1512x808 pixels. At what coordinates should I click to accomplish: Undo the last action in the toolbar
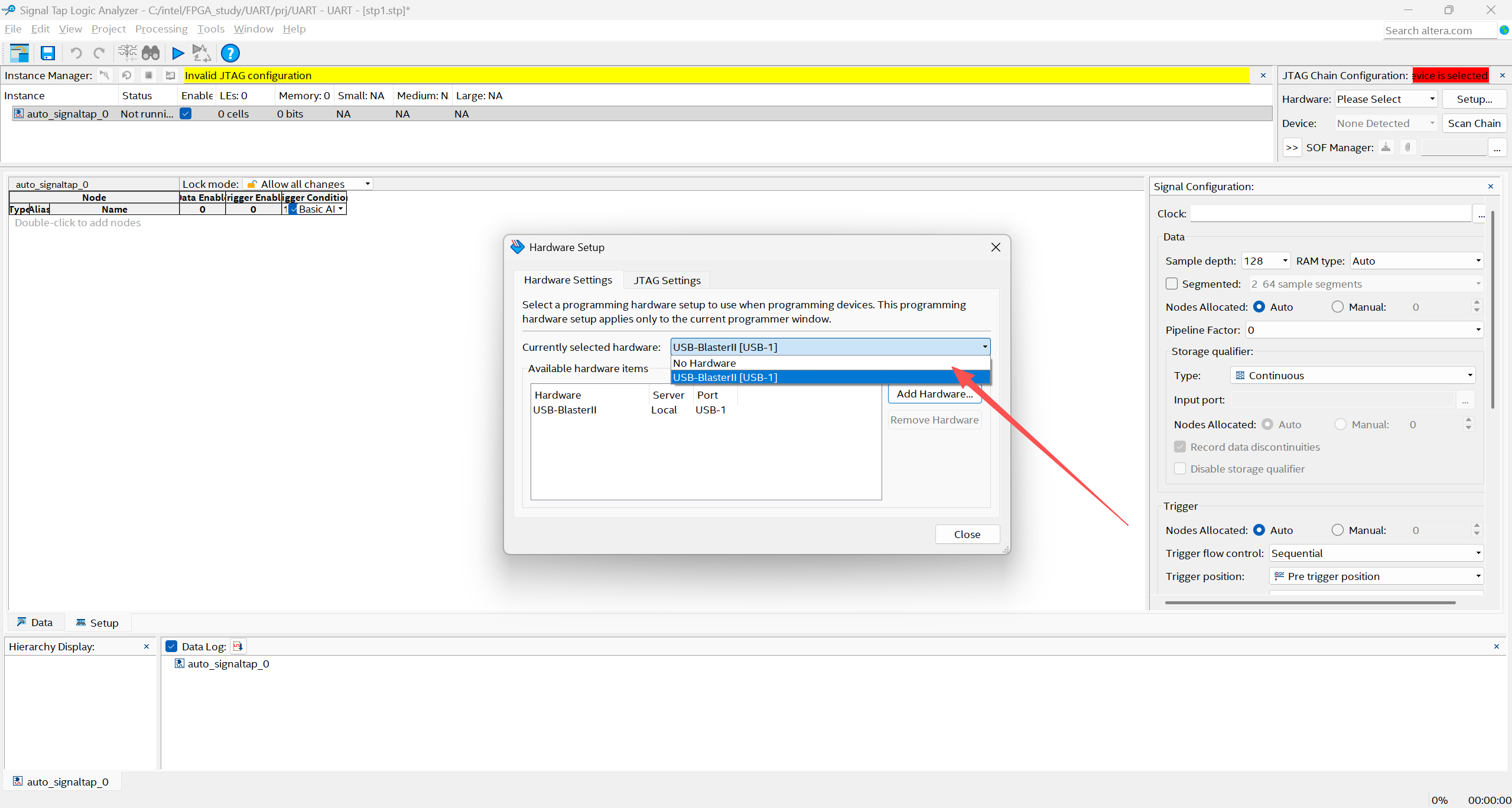click(x=76, y=53)
